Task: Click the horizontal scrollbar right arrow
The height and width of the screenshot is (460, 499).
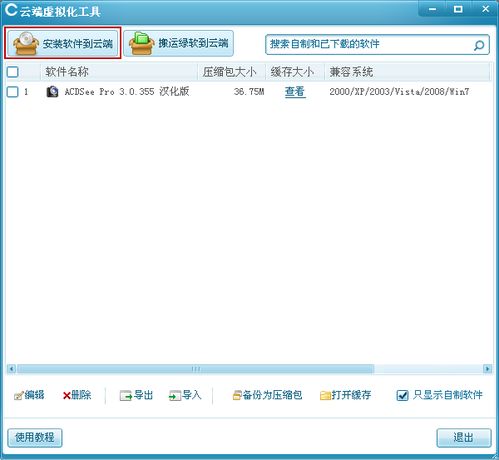Action: point(487,369)
